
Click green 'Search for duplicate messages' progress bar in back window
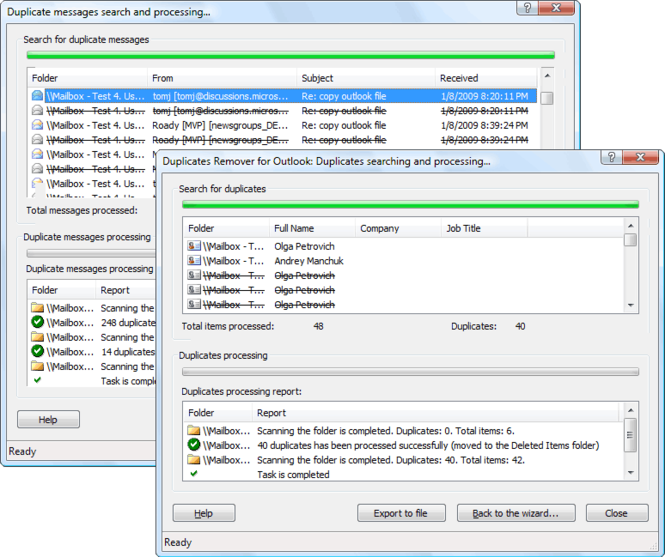tap(291, 55)
